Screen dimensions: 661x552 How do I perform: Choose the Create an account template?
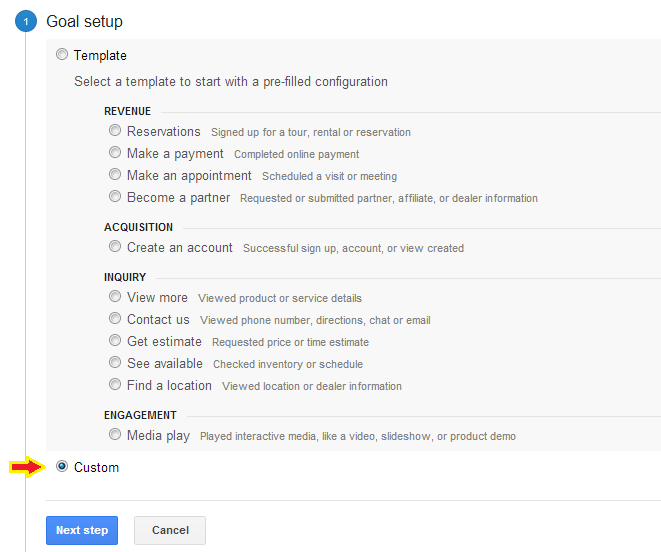click(115, 246)
